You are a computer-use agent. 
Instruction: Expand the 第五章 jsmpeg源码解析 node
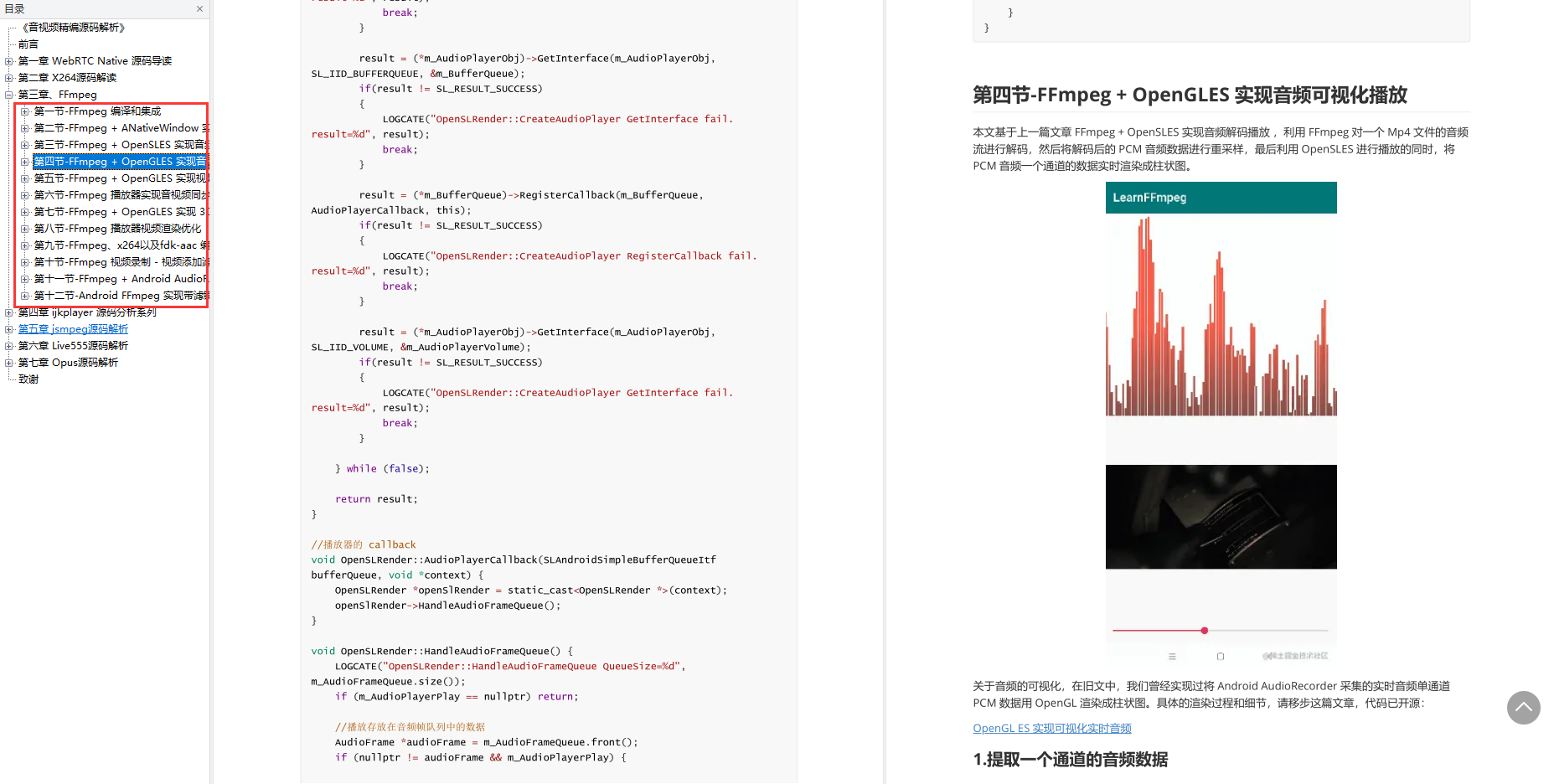pyautogui.click(x=9, y=329)
